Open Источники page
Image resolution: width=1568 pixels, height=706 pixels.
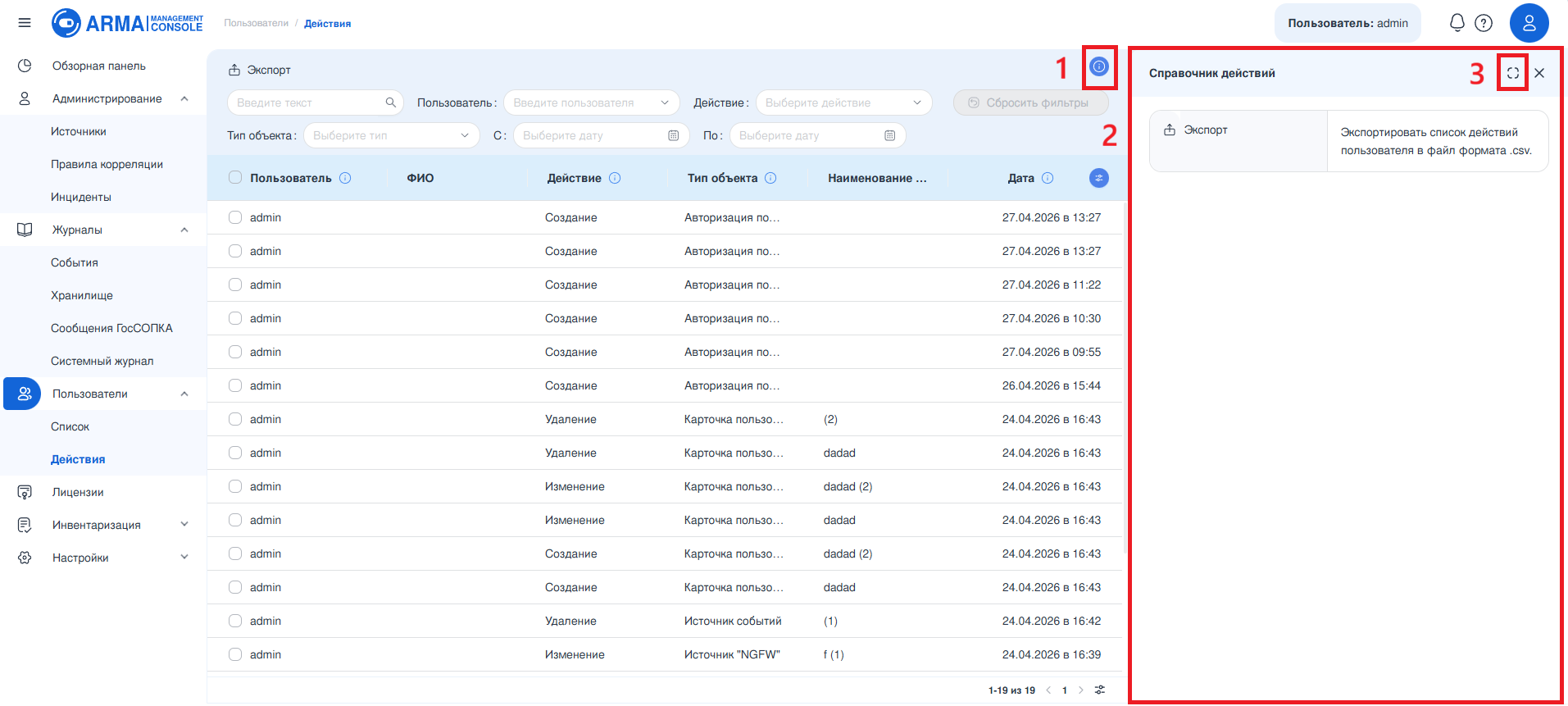click(79, 131)
